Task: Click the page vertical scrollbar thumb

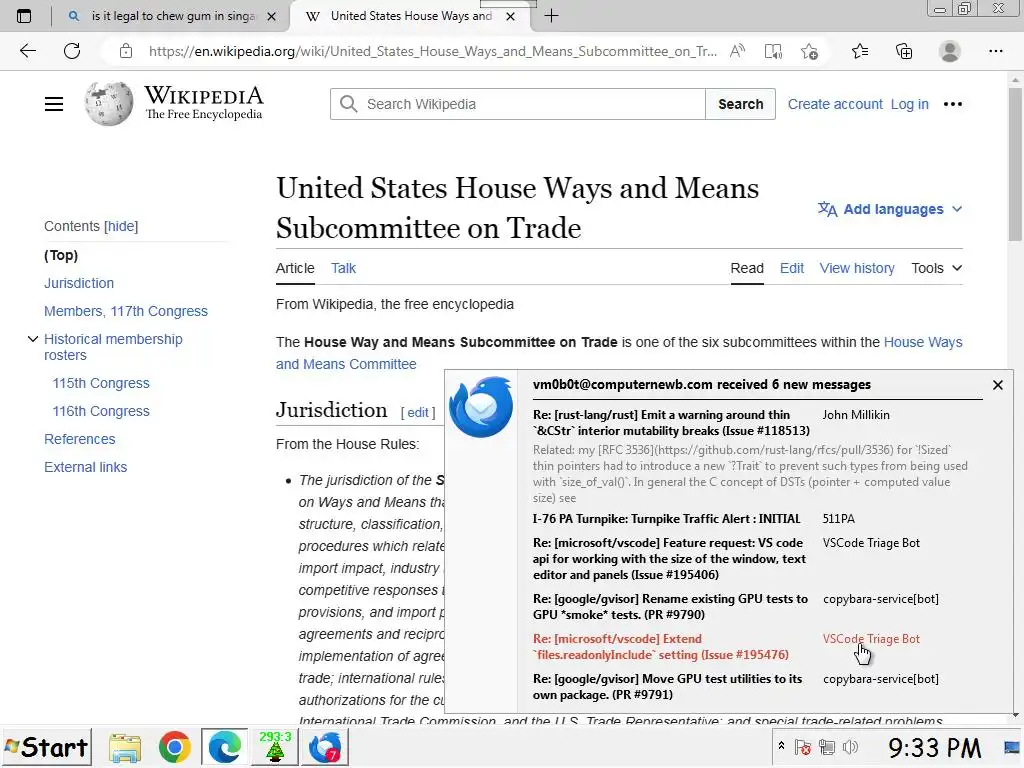Action: pyautogui.click(x=1015, y=163)
